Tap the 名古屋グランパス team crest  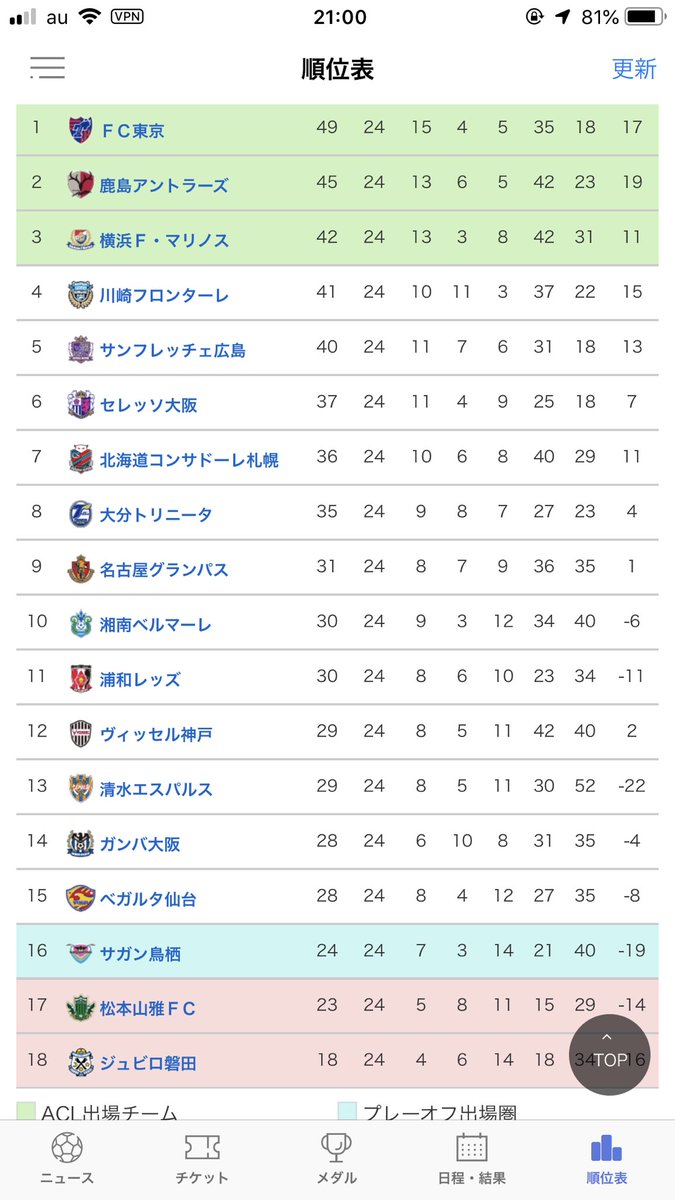tap(80, 569)
